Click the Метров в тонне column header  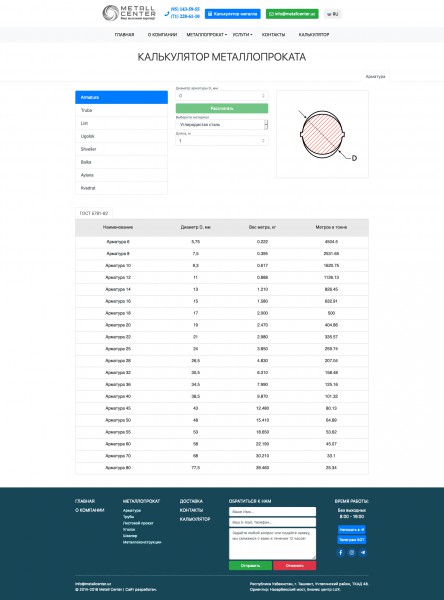click(331, 227)
